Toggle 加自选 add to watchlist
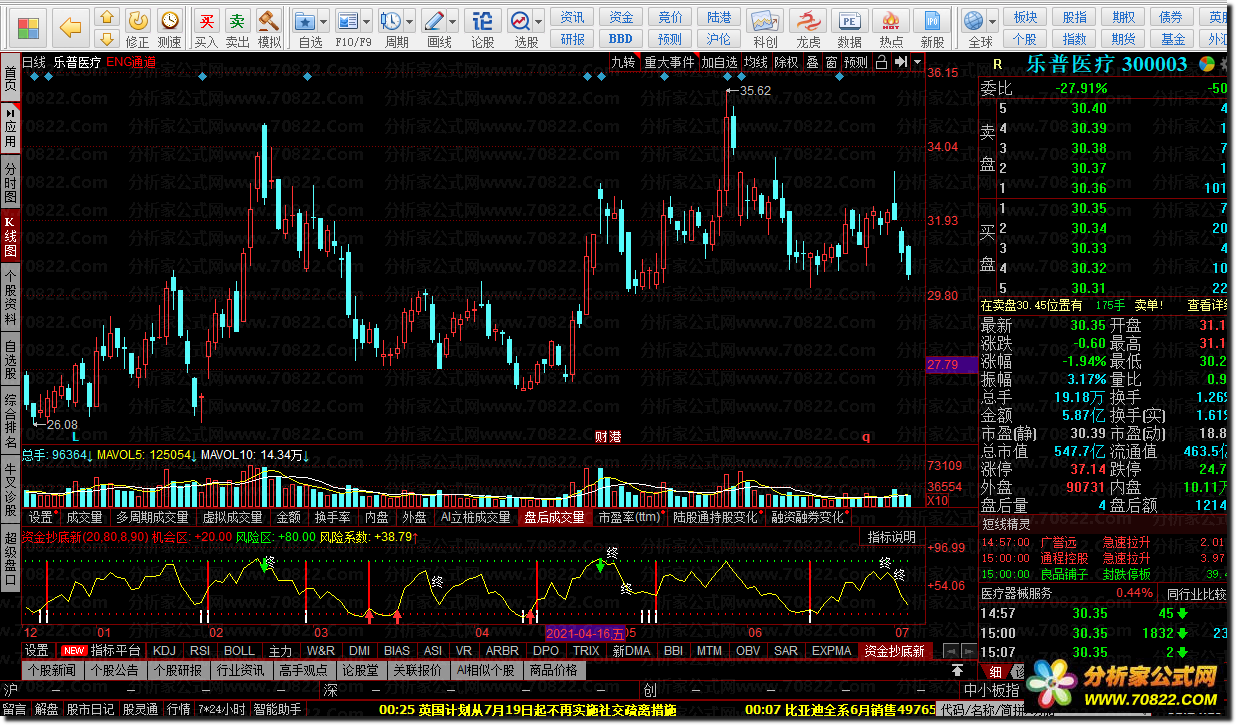This screenshot has height=725, width=1237. [x=719, y=62]
